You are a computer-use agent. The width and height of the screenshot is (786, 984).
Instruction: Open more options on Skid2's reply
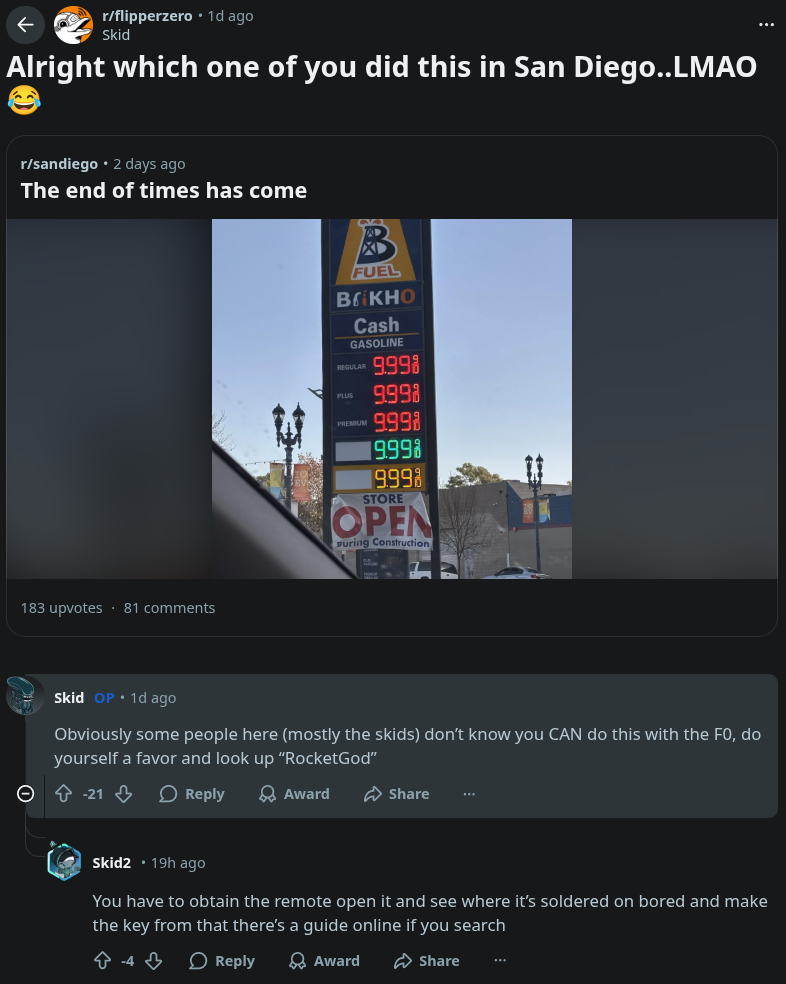click(x=500, y=961)
